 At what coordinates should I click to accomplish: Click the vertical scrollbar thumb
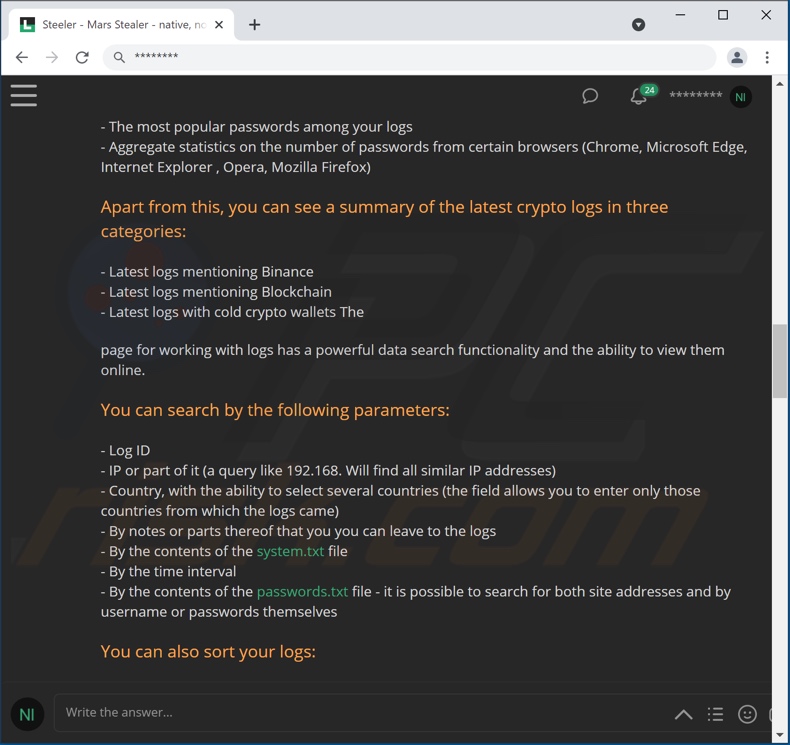[780, 361]
